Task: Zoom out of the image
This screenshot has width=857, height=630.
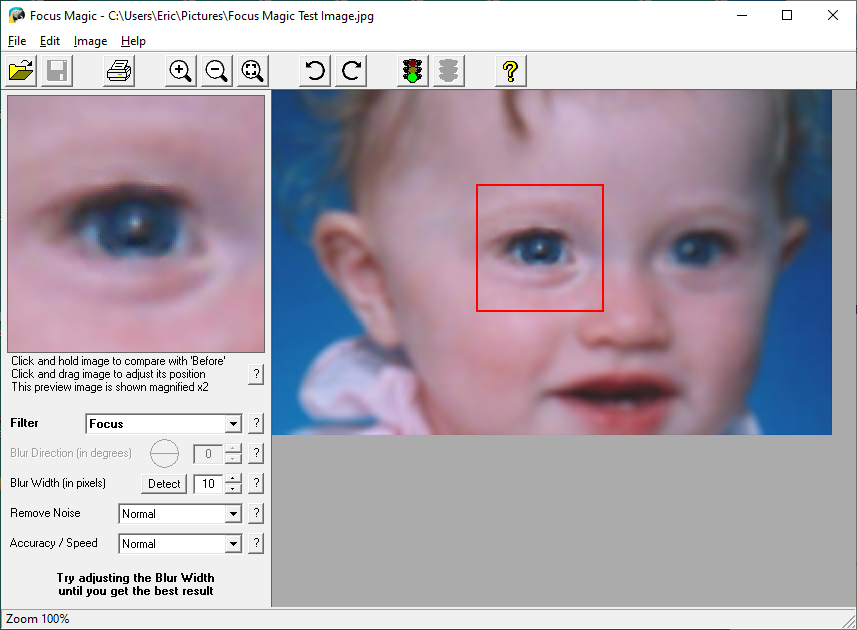Action: (x=216, y=70)
